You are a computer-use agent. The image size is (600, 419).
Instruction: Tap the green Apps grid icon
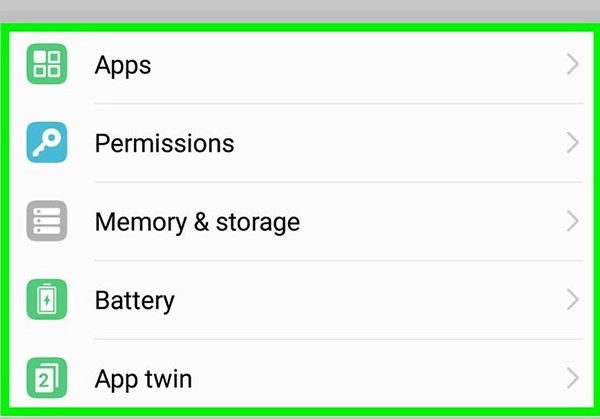[x=46, y=65]
